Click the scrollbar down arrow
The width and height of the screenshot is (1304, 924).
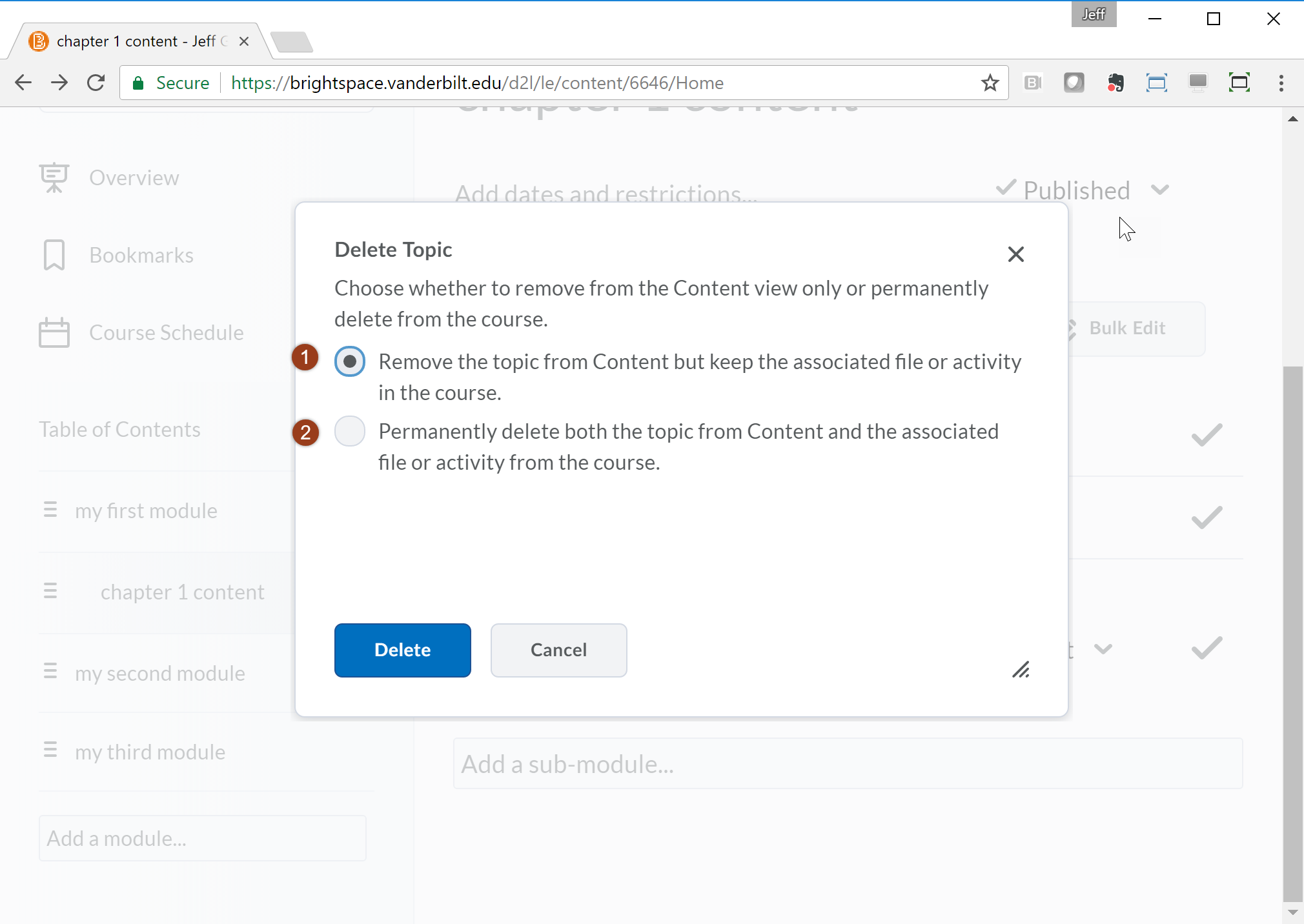1292,912
